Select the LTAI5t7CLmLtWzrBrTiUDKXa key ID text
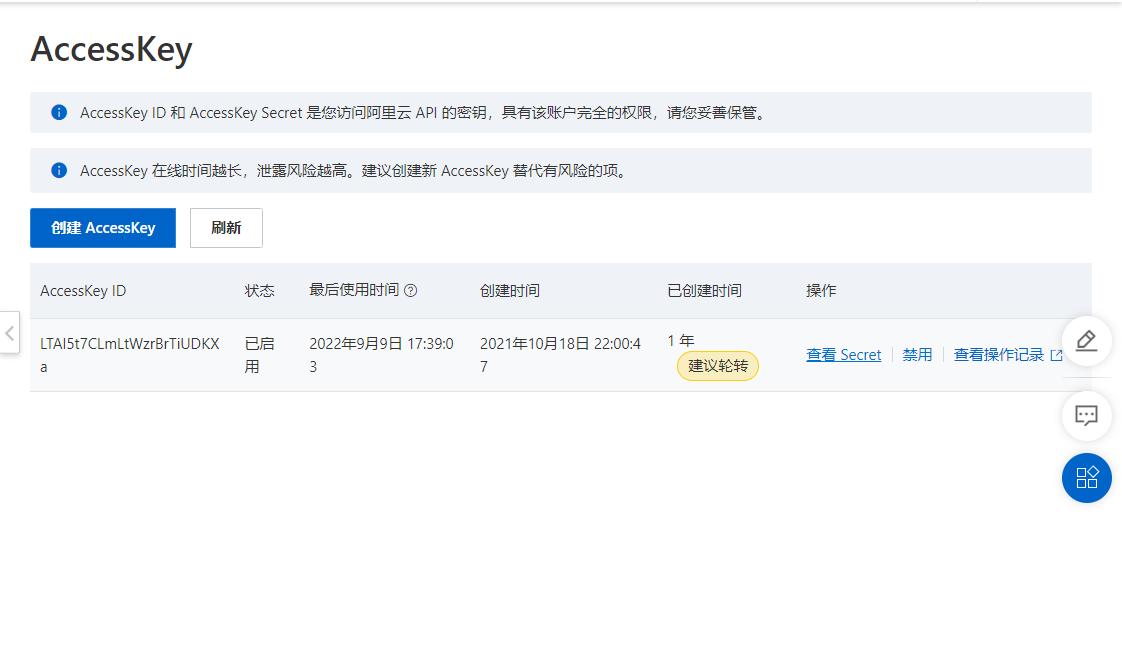 [x=129, y=344]
